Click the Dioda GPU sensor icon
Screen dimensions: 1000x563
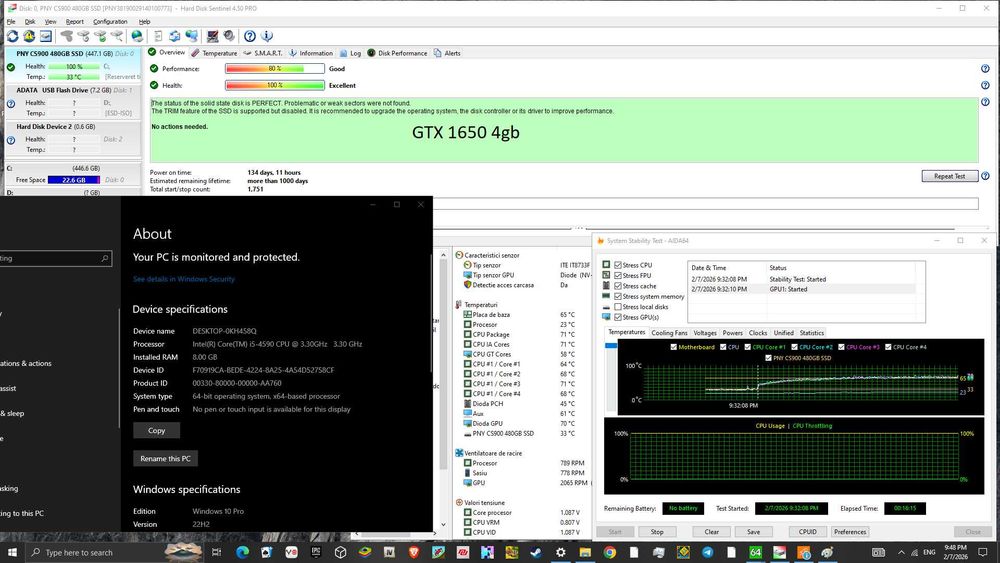pos(467,423)
